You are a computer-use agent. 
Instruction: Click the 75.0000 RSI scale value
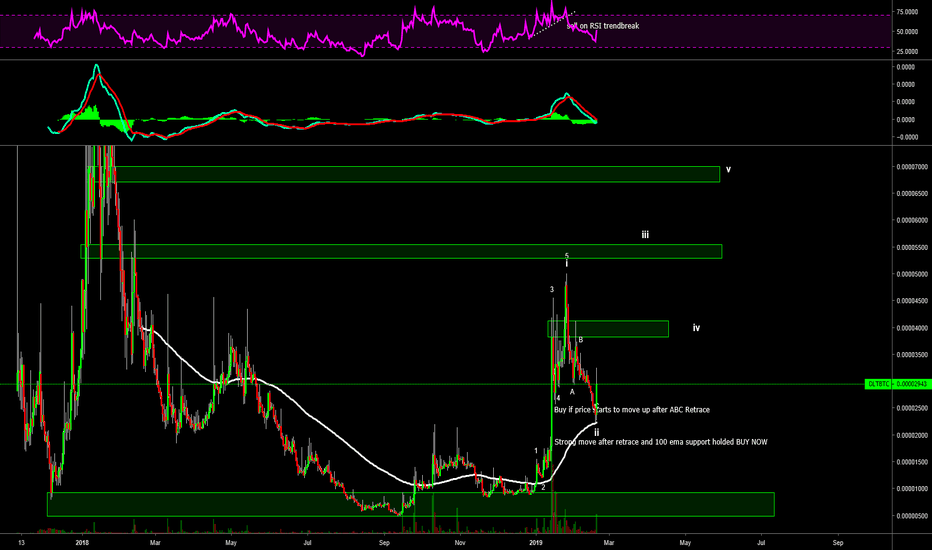(907, 12)
